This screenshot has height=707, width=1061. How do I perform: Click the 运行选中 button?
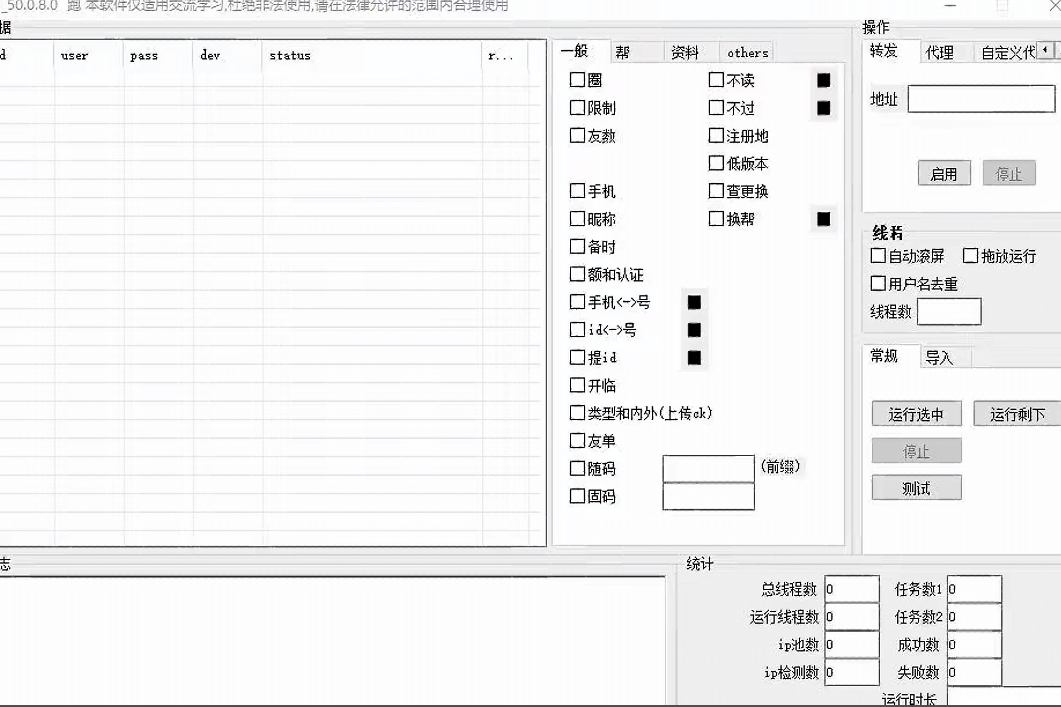pos(916,414)
